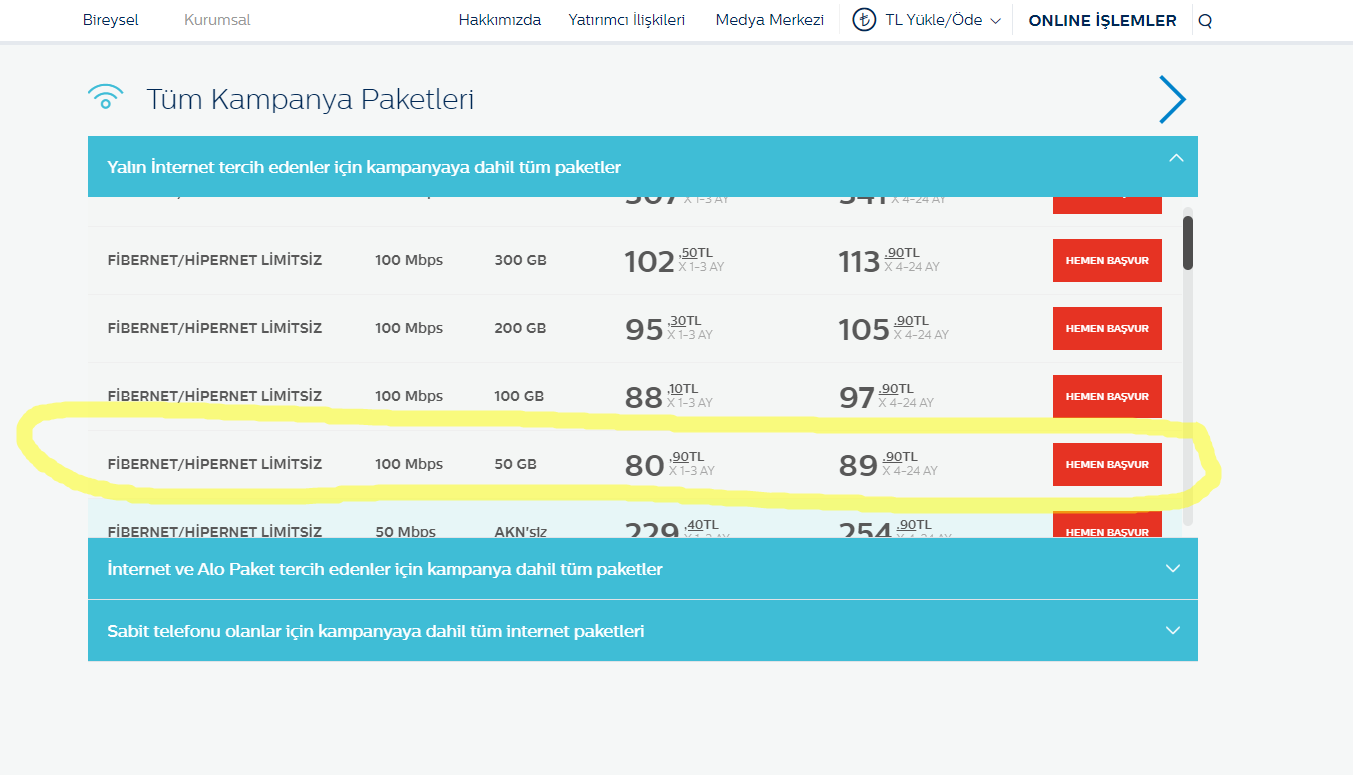Image resolution: width=1353 pixels, height=775 pixels.
Task: Select the 100 GB quota text
Action: (x=519, y=396)
